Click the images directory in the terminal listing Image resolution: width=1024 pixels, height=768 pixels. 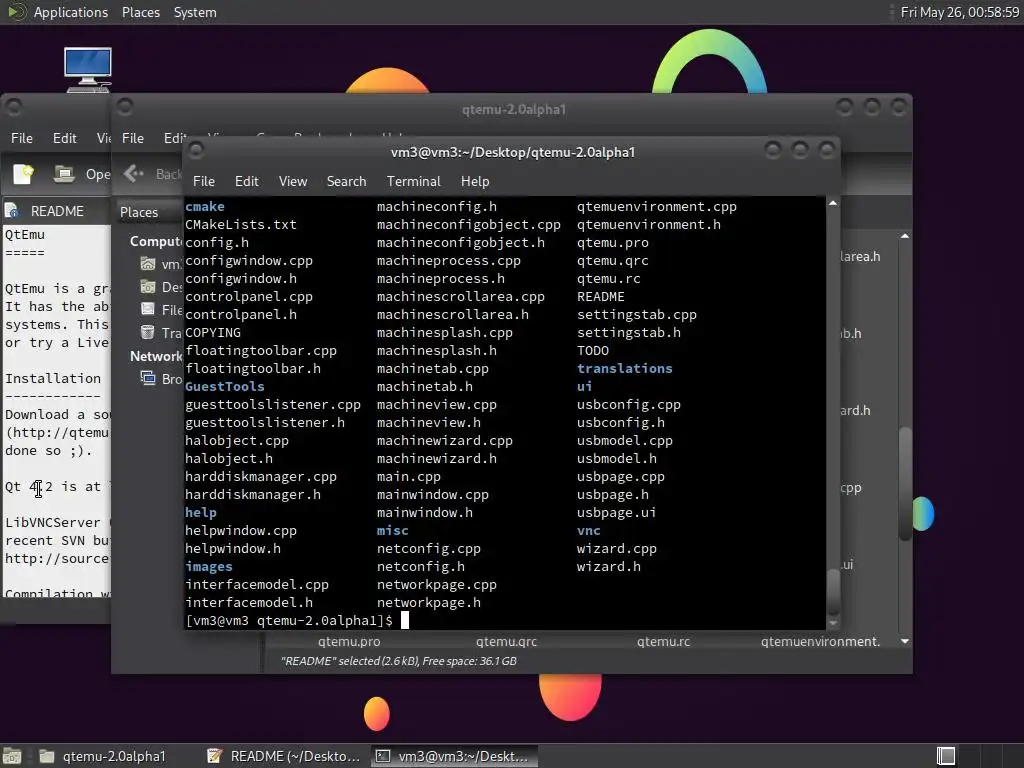click(209, 566)
